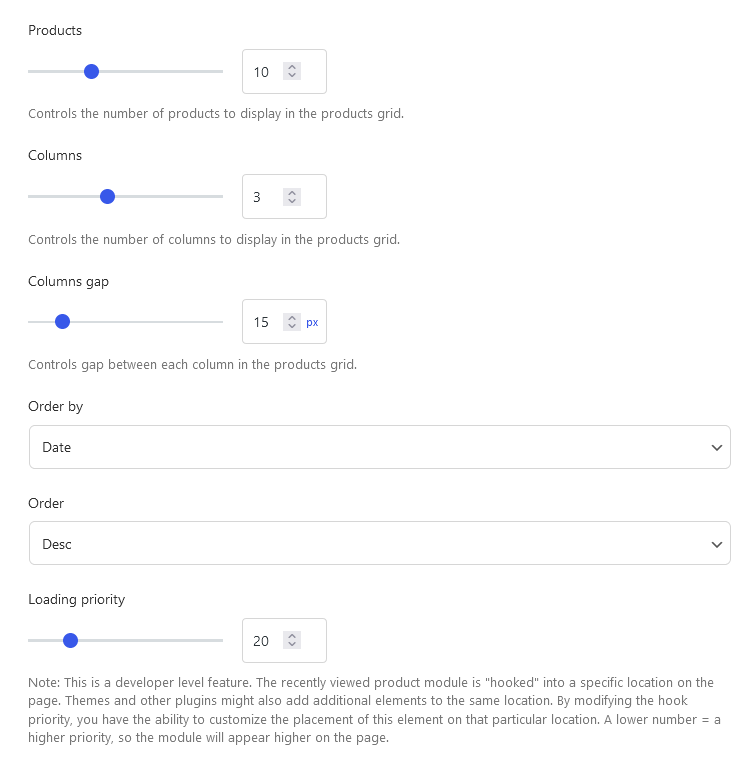The height and width of the screenshot is (769, 756).
Task: Decrease Products value with down stepper arrow
Action: (x=291, y=76)
